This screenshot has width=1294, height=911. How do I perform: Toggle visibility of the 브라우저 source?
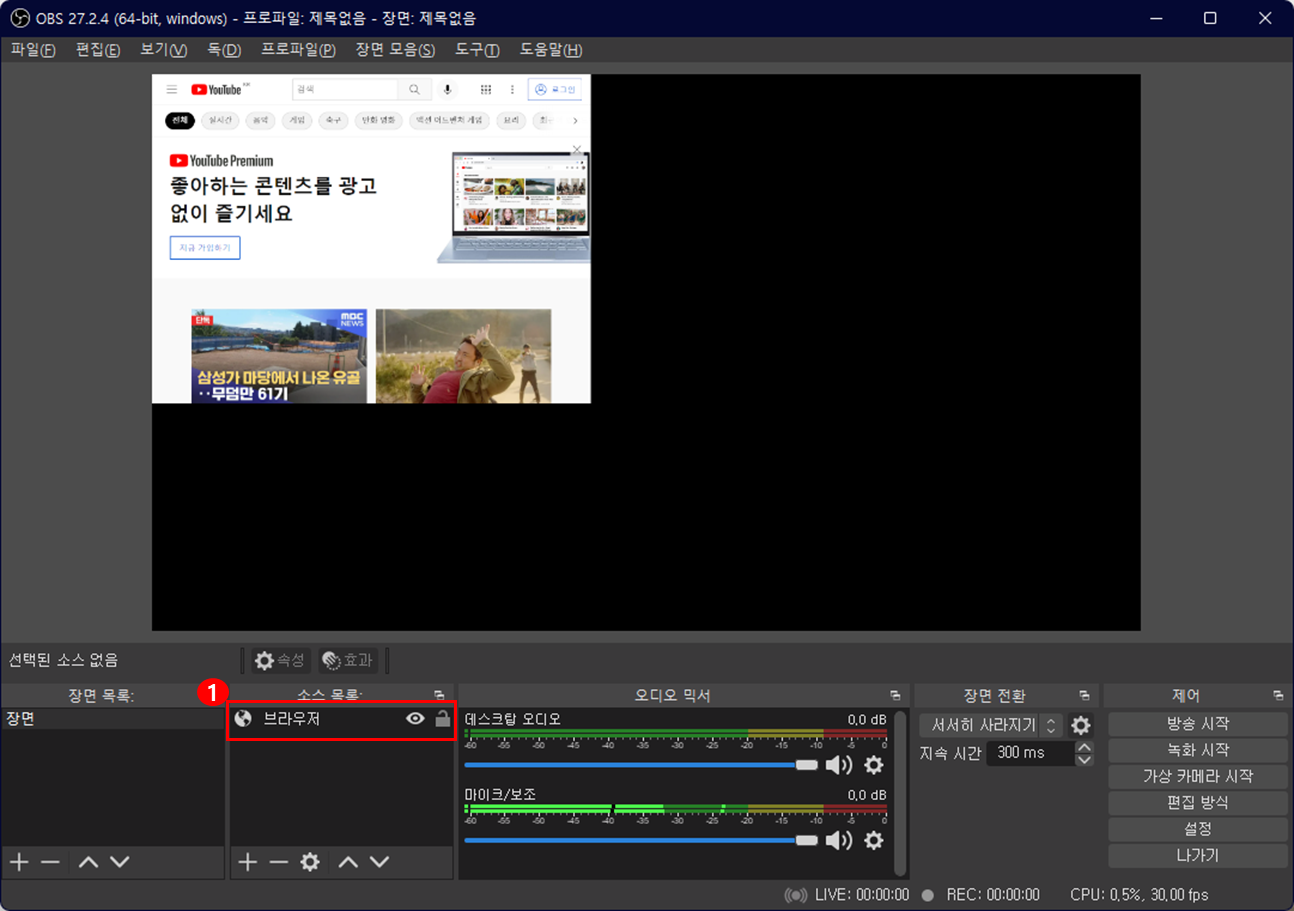(x=415, y=719)
